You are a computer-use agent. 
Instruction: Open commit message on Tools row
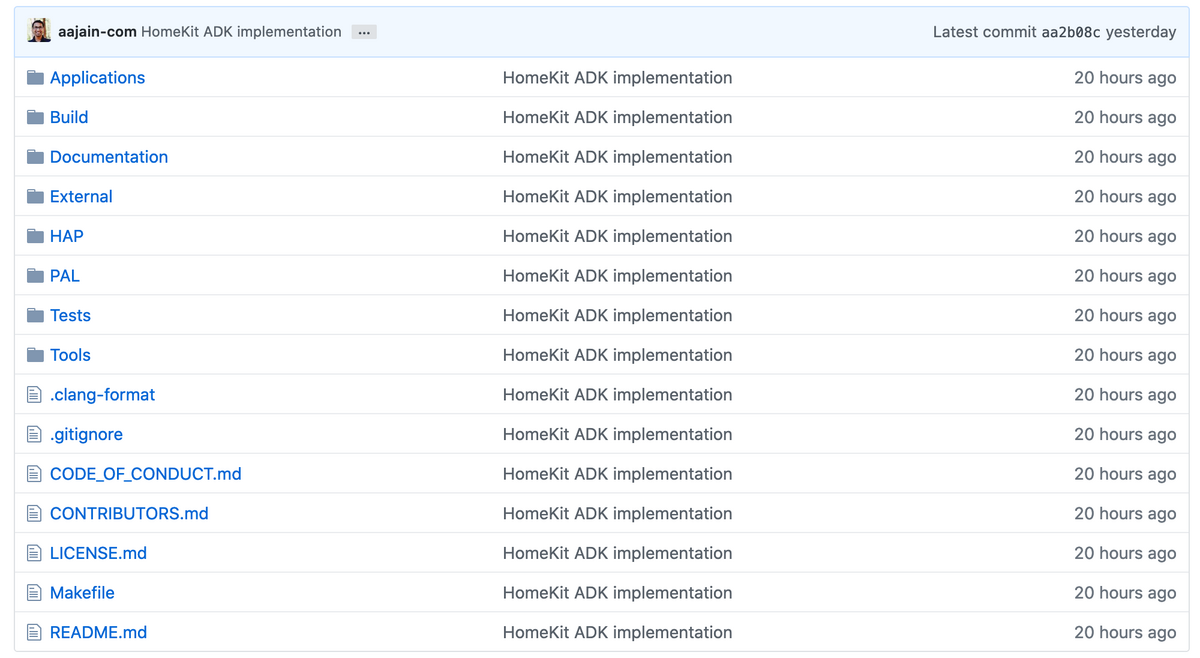click(x=617, y=355)
